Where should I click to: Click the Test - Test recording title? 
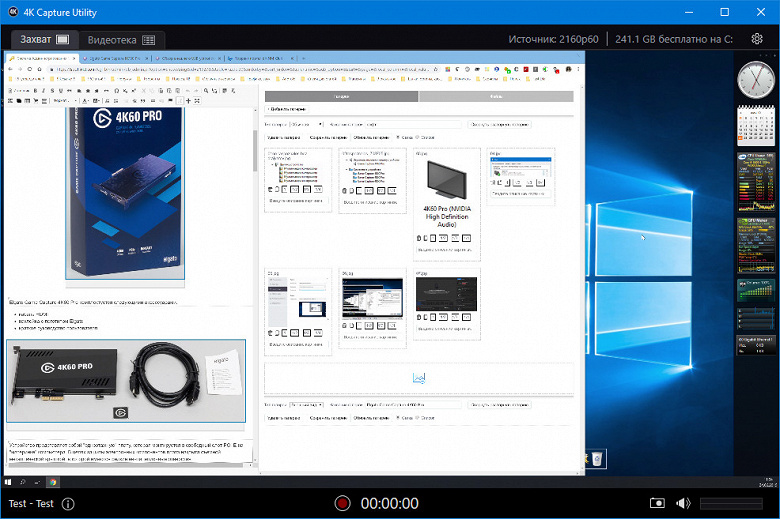click(x=31, y=503)
